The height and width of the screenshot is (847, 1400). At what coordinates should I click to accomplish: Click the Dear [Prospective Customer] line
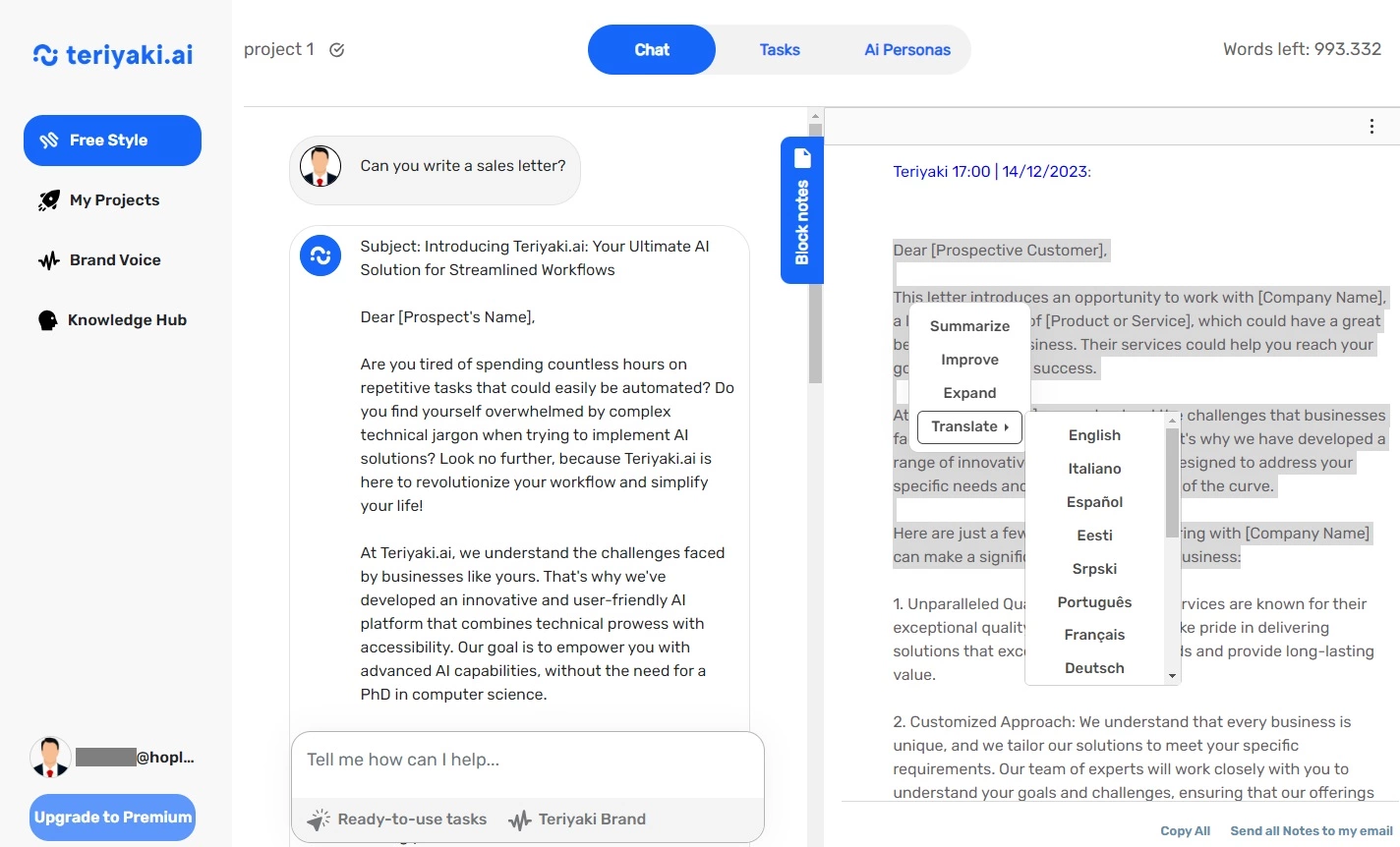[x=1000, y=251]
